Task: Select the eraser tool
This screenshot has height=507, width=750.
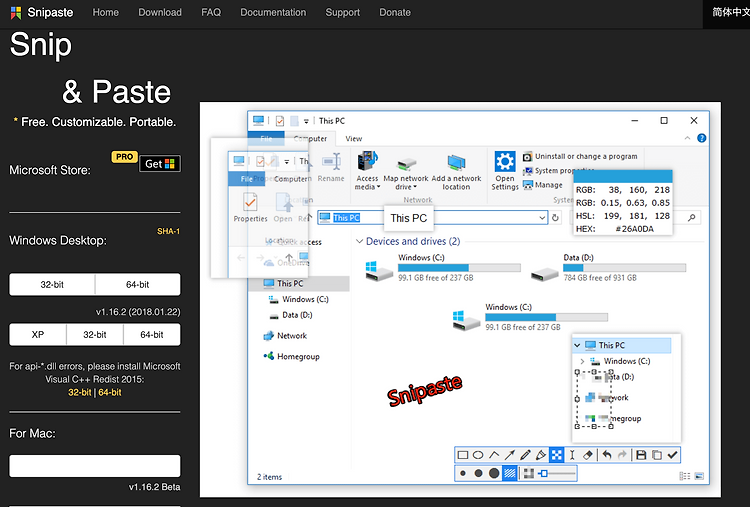Action: click(588, 455)
